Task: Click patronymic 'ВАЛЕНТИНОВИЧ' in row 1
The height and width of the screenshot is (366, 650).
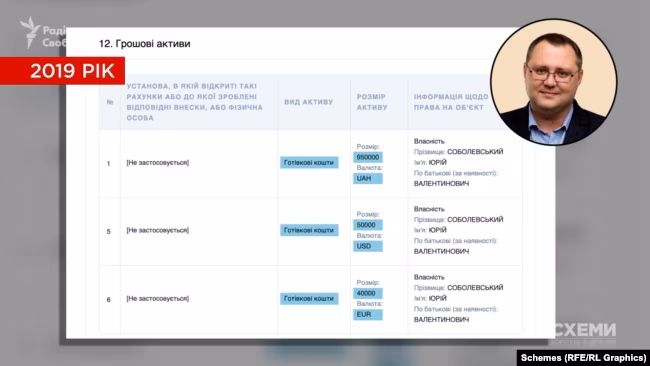Action: 441,184
